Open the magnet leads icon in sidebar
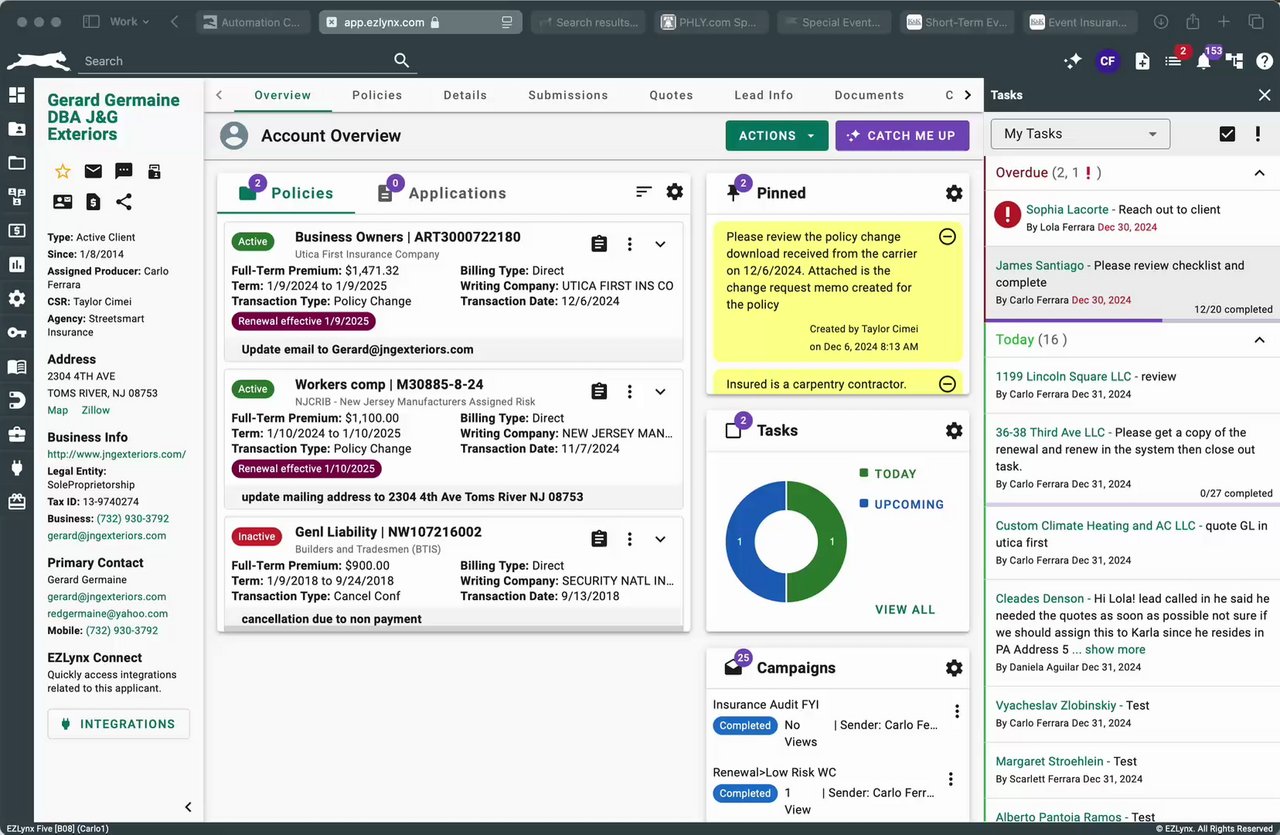The image size is (1280, 835). click(x=17, y=400)
